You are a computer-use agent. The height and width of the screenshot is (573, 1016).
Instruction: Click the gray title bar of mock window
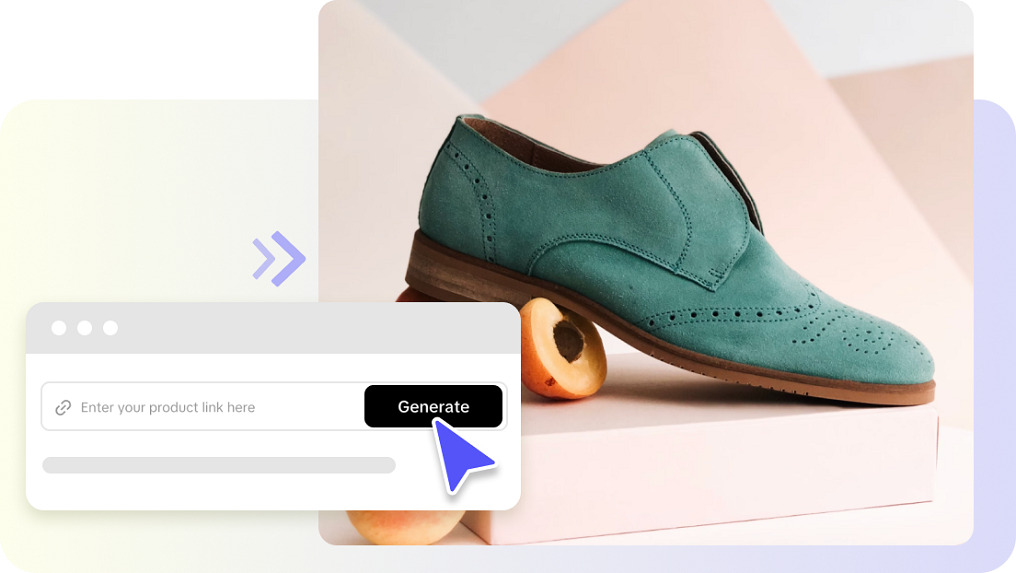(x=273, y=328)
